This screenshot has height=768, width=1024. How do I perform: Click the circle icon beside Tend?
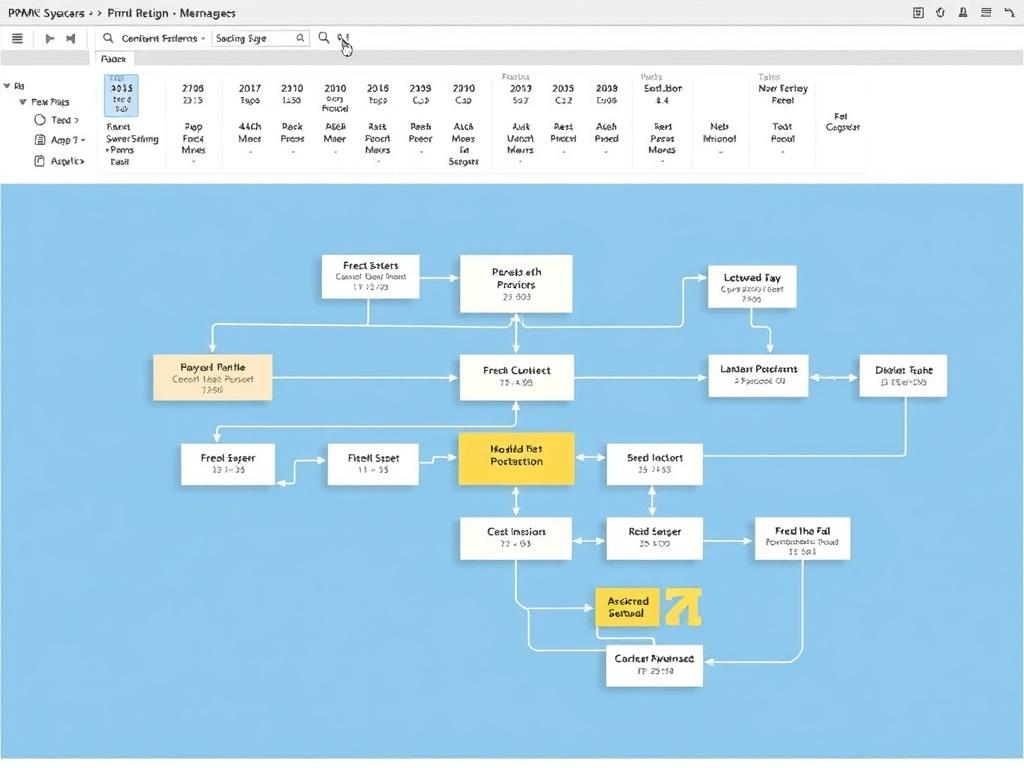(40, 120)
